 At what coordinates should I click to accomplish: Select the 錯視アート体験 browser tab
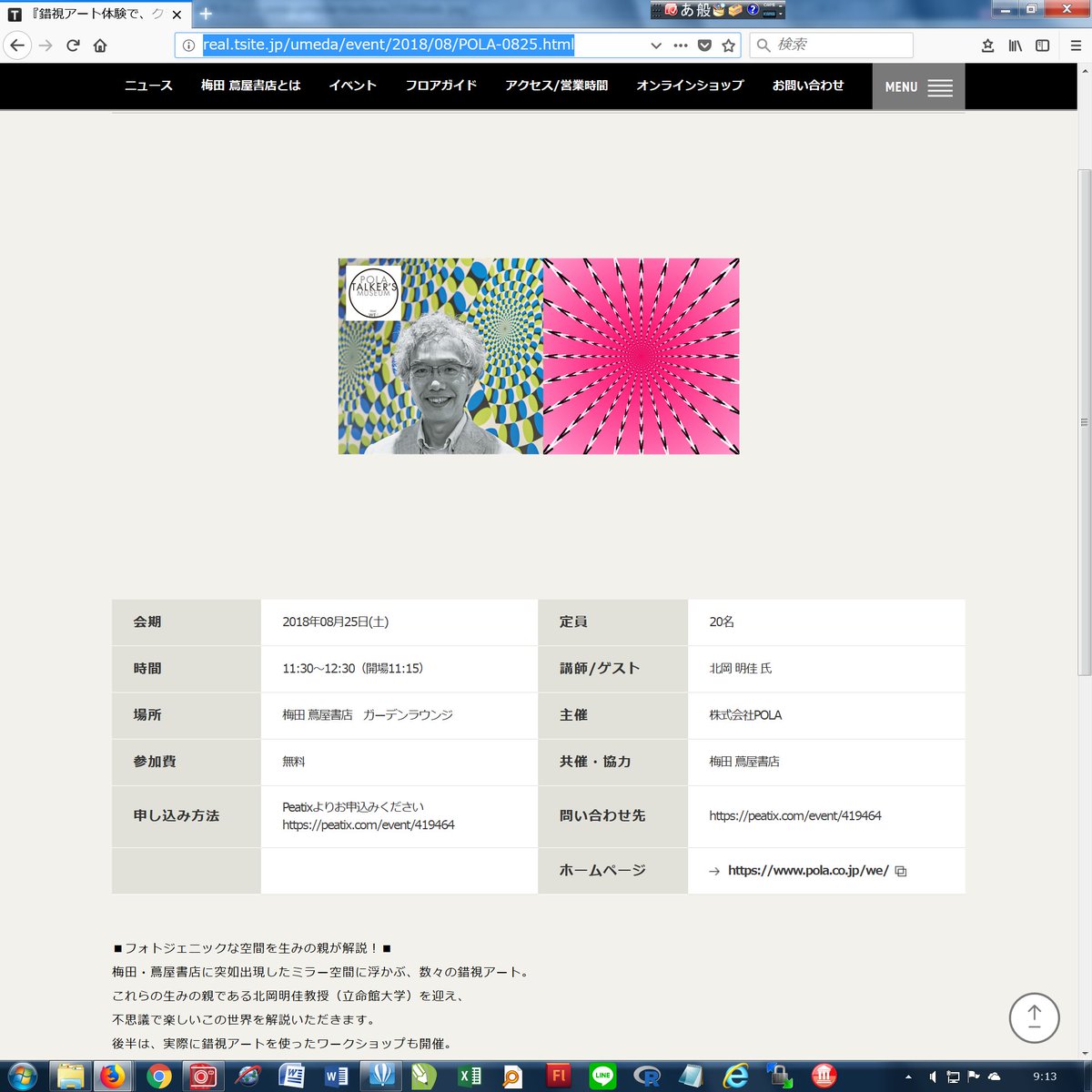pos(96,14)
